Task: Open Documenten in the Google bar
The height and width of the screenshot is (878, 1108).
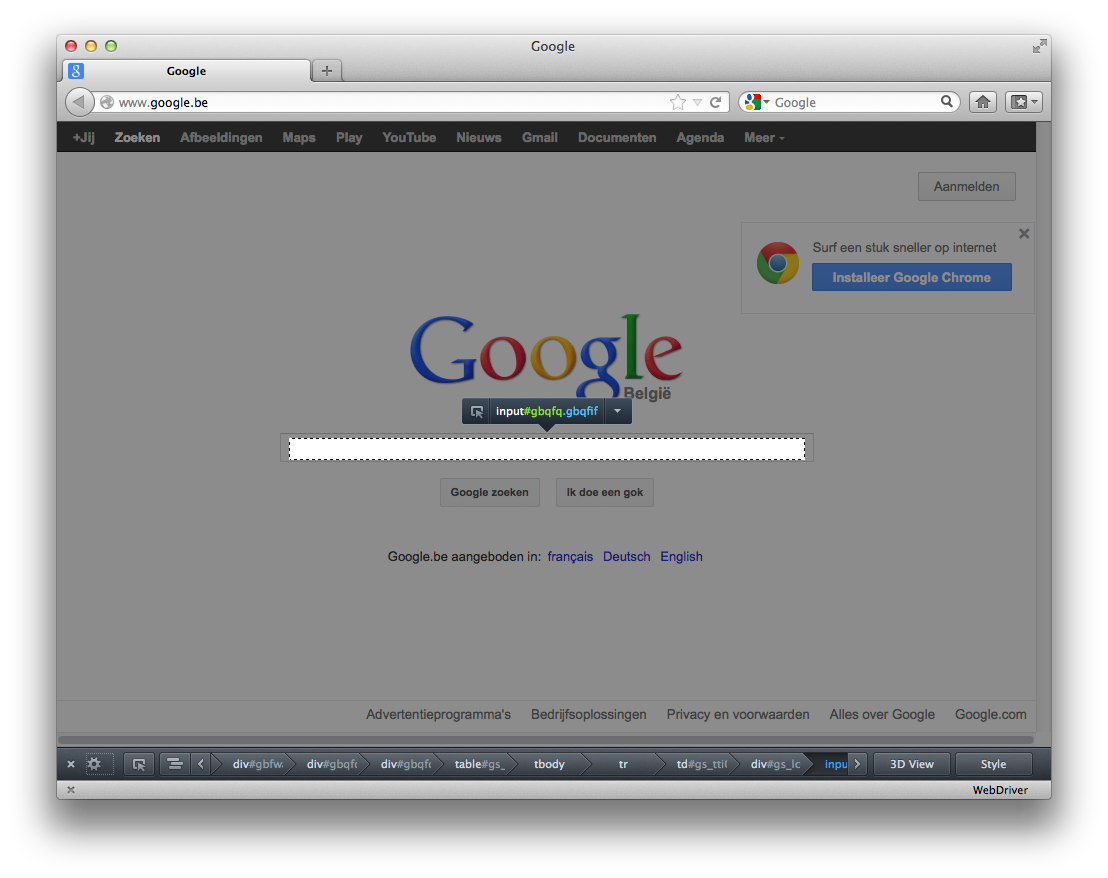Action: 617,138
